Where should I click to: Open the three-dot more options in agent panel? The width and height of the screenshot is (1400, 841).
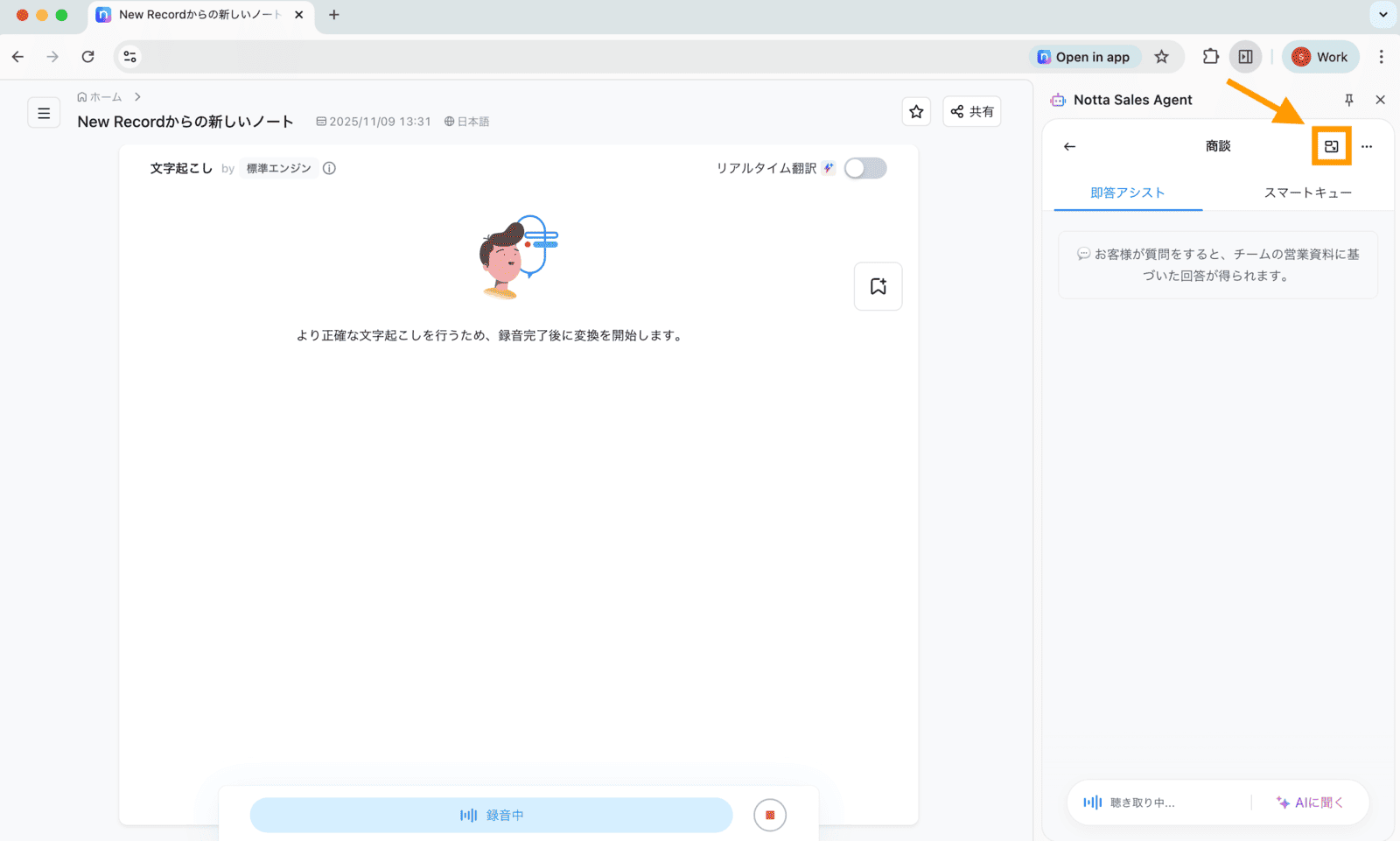tap(1367, 146)
